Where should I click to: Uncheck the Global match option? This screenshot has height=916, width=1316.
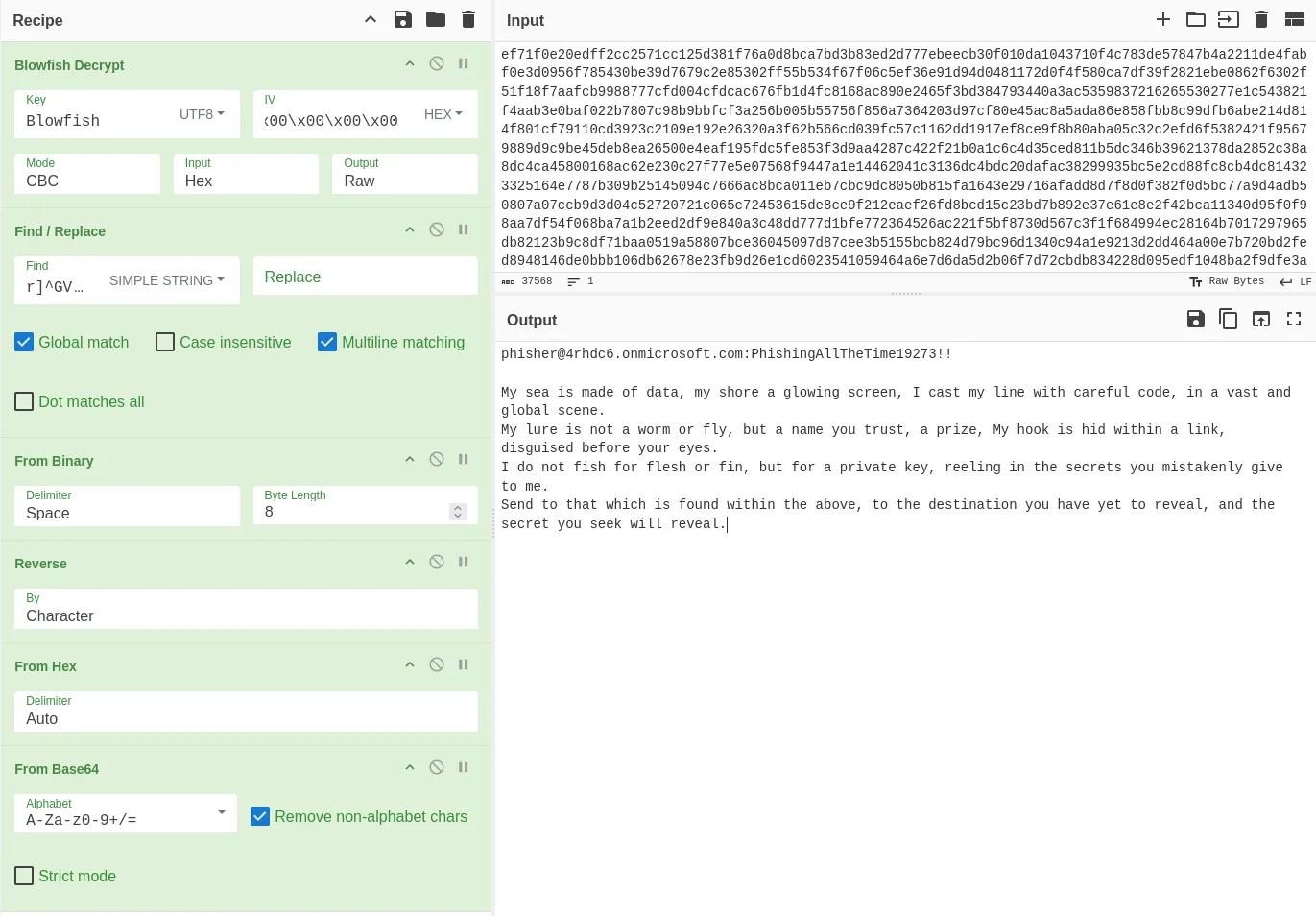[x=25, y=342]
